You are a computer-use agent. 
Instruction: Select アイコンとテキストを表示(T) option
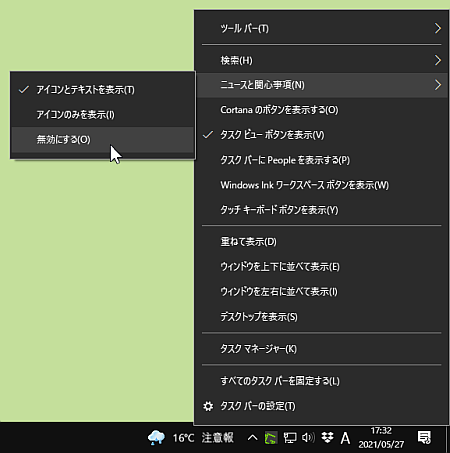click(103, 89)
